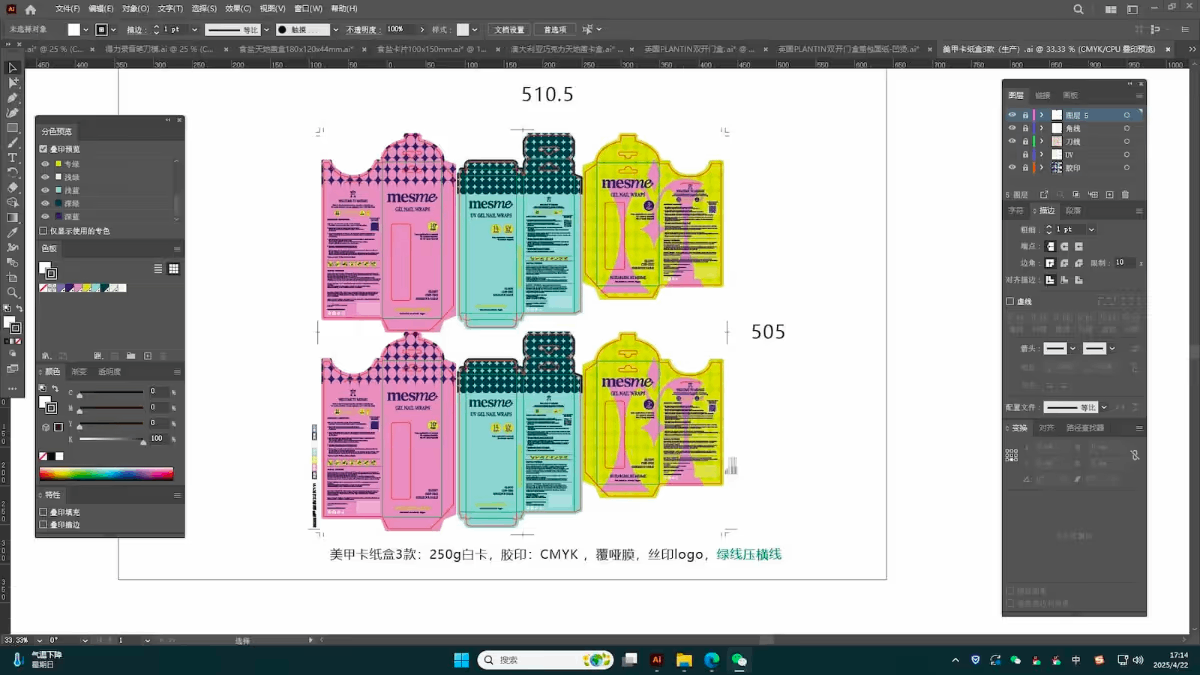
Task: Click the delete layer trash icon
Action: (x=1125, y=194)
